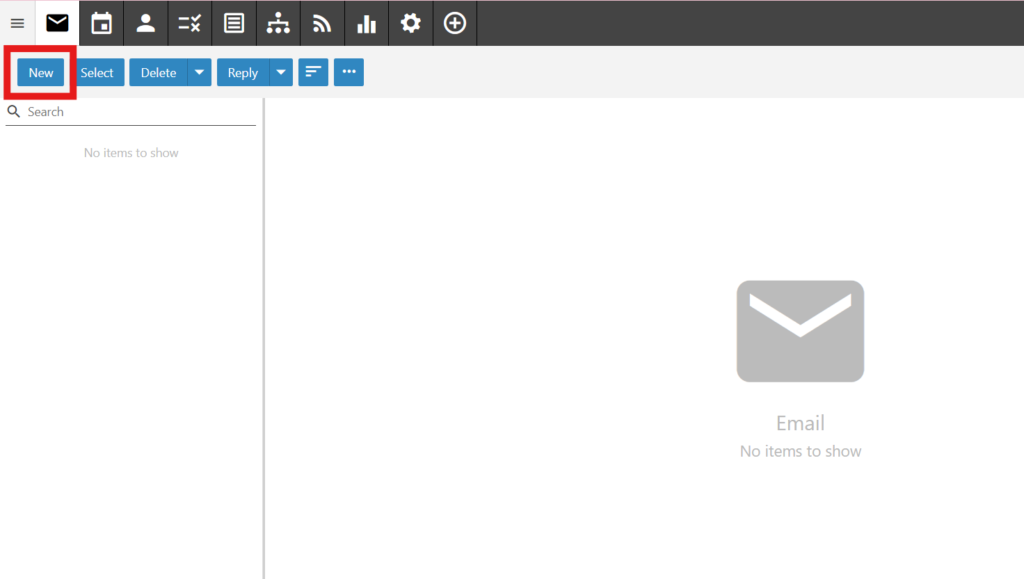
Task: Open the Calendar section
Action: pos(101,23)
